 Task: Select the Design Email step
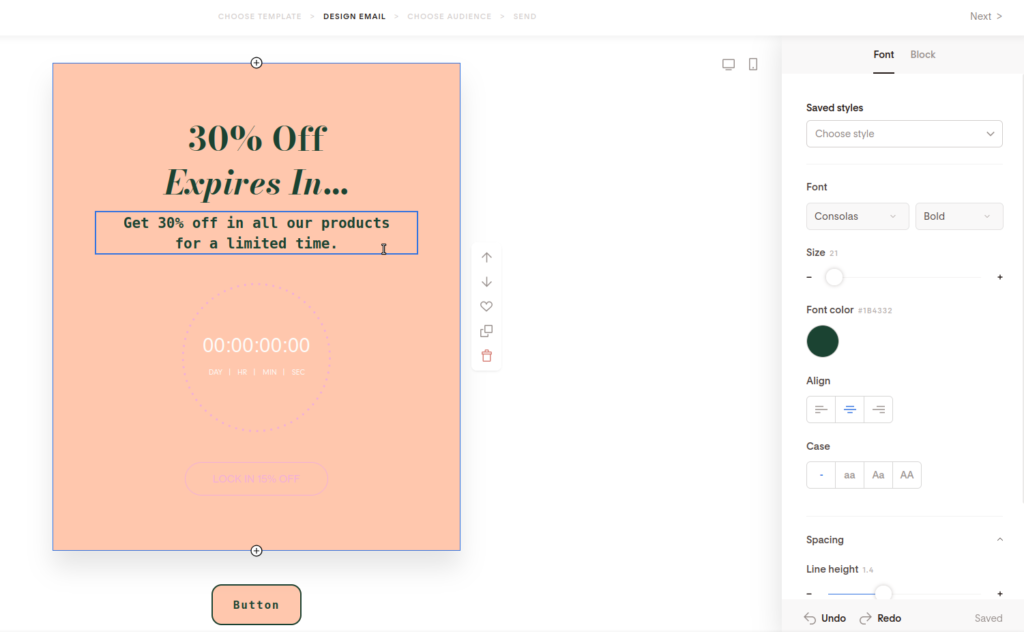tap(355, 16)
